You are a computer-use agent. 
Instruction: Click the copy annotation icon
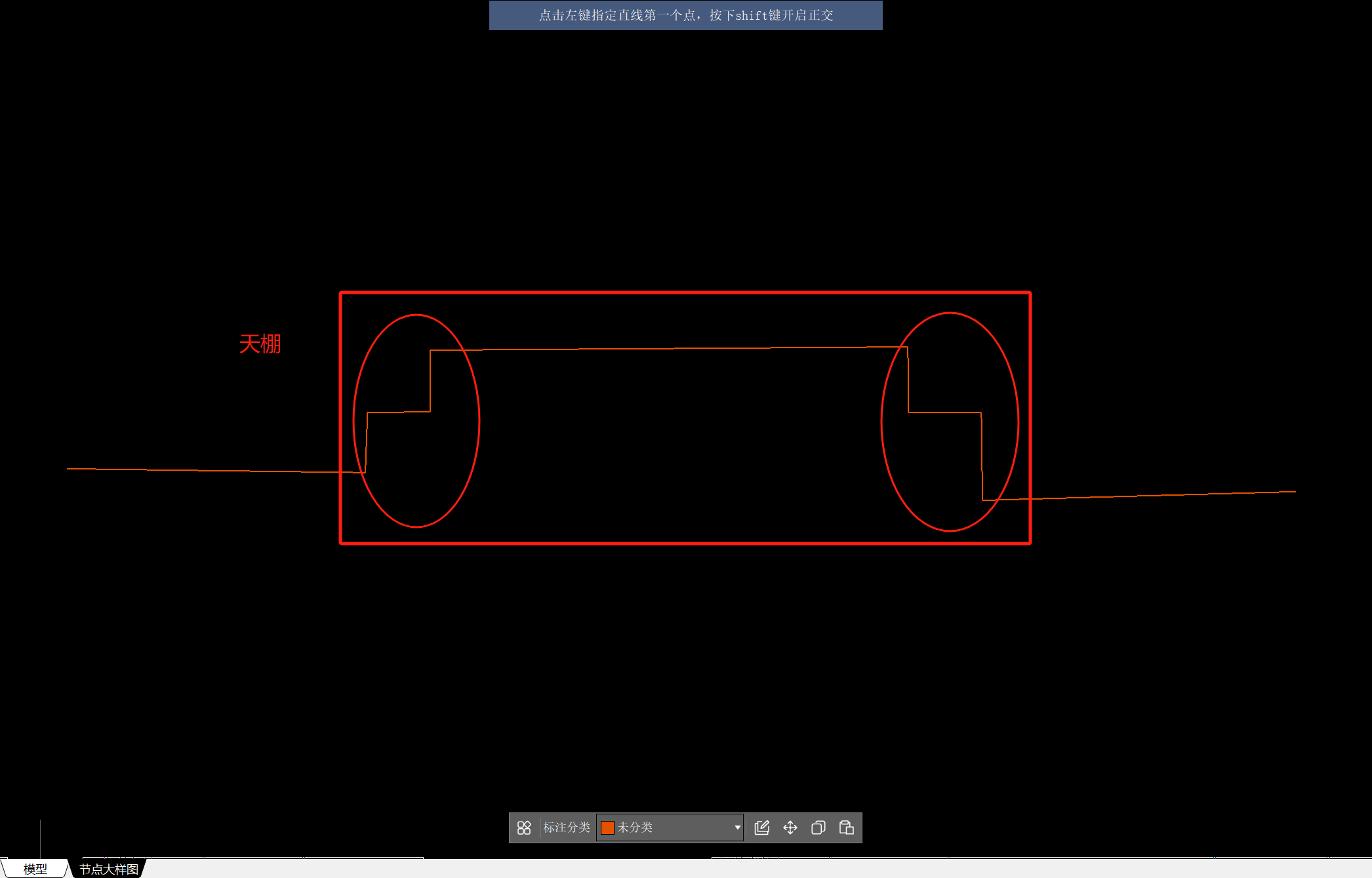(x=818, y=828)
